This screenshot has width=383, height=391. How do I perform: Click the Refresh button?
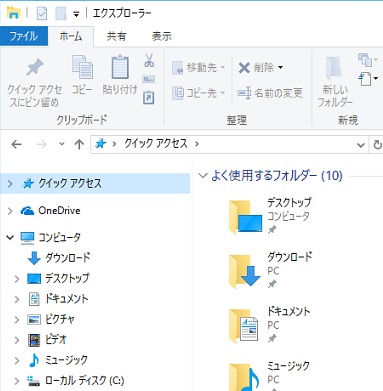377,145
